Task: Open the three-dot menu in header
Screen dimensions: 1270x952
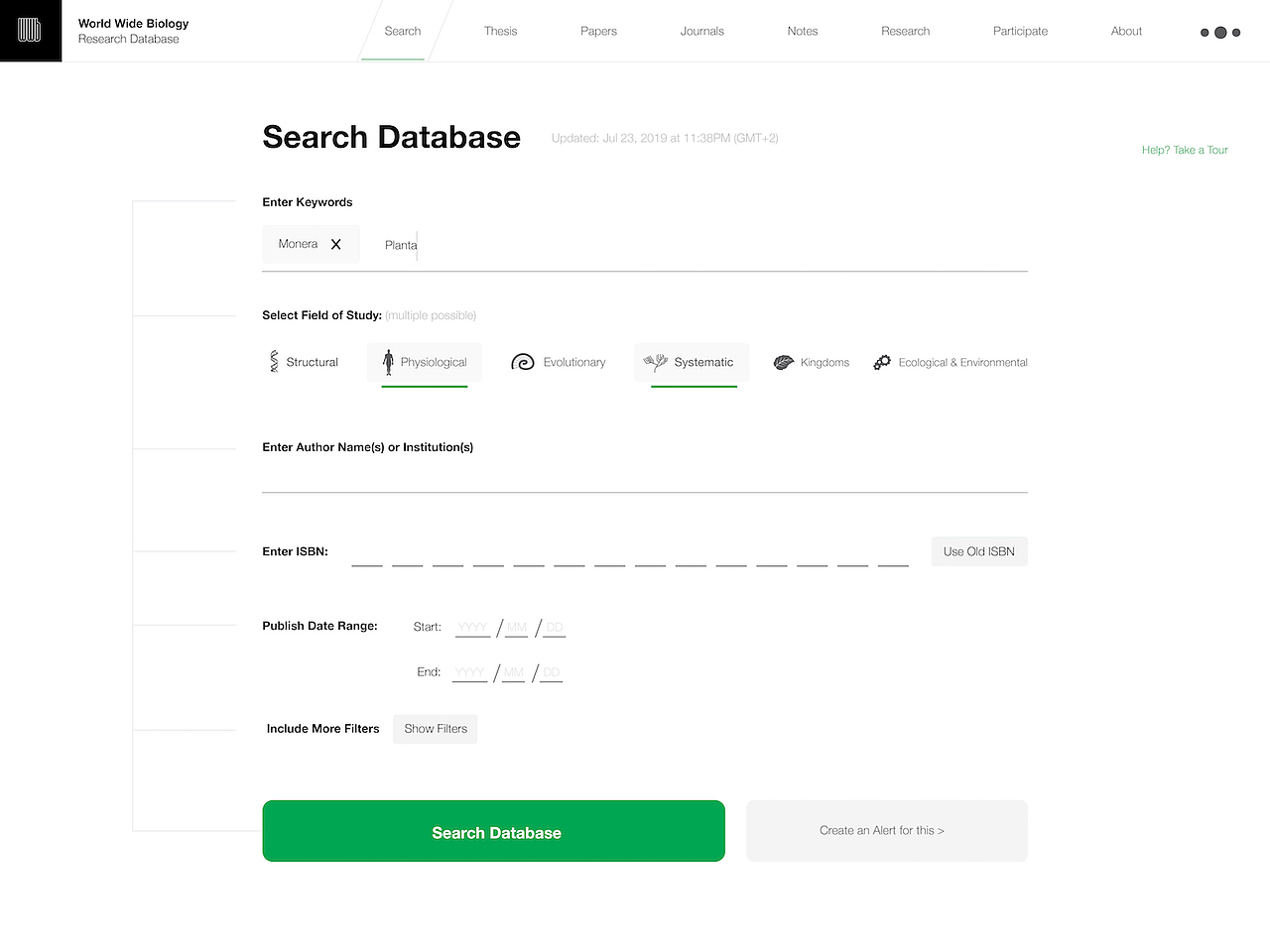Action: tap(1220, 33)
